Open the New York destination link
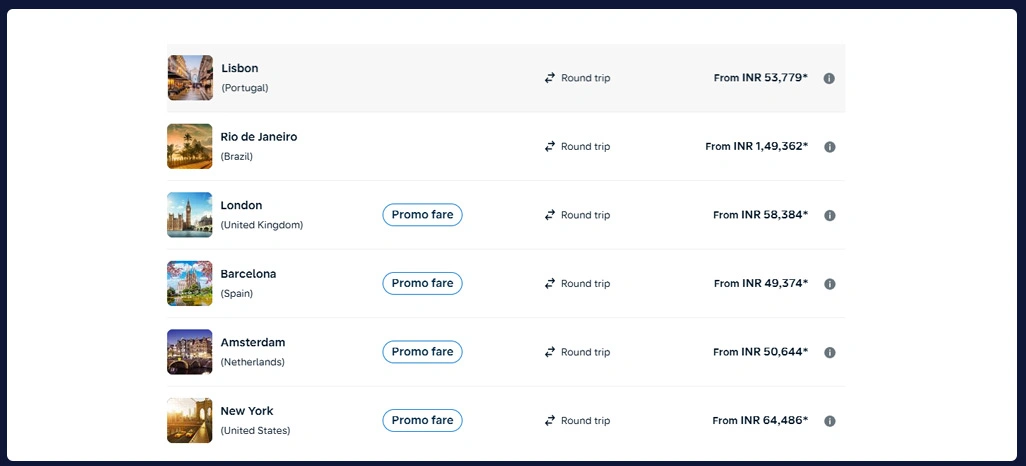 [x=247, y=411]
